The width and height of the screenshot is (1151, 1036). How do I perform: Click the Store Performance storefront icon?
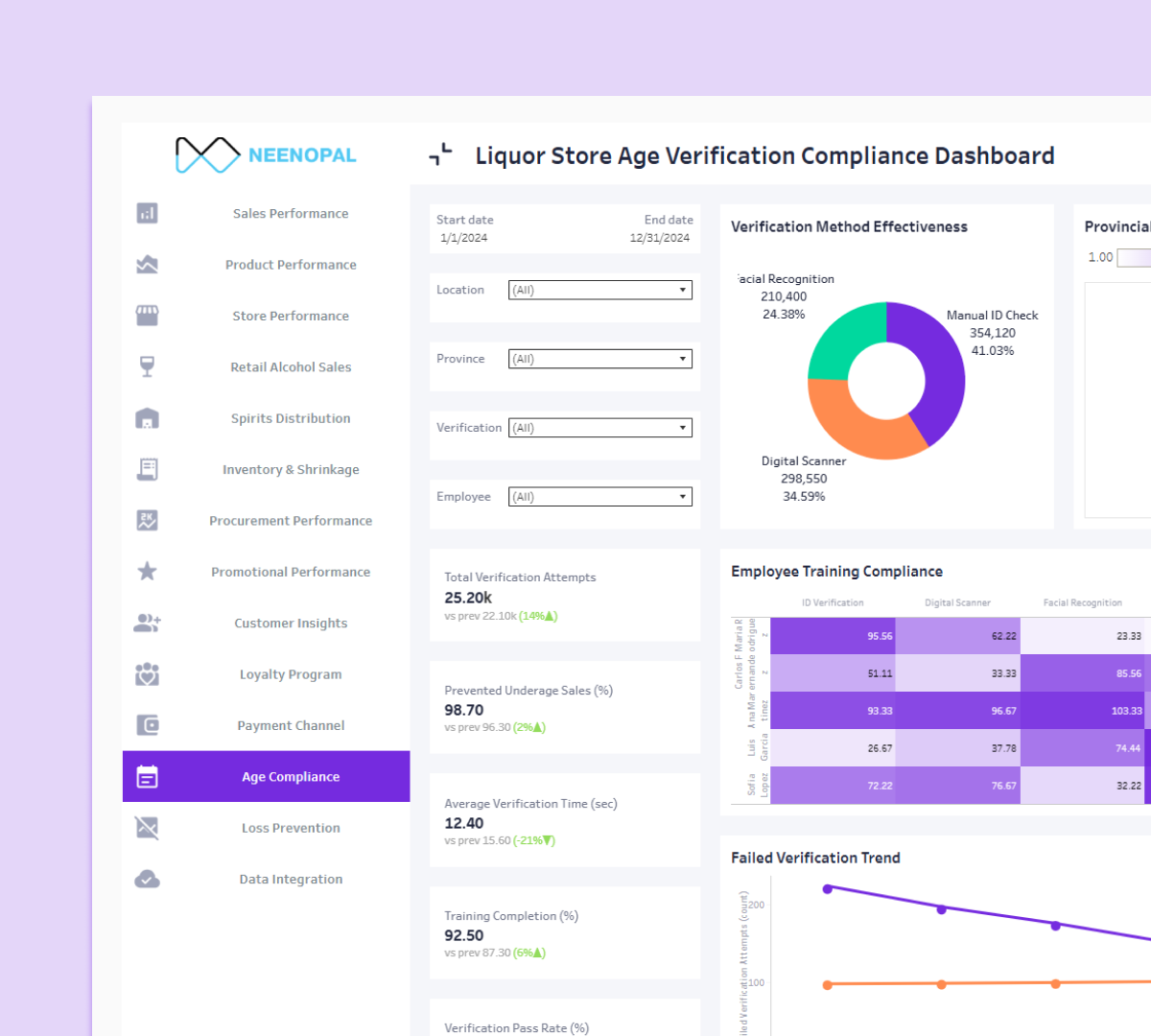(x=147, y=316)
